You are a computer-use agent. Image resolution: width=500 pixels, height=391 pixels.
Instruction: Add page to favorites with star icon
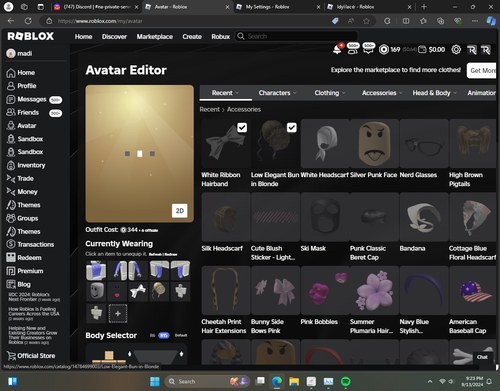pos(366,21)
